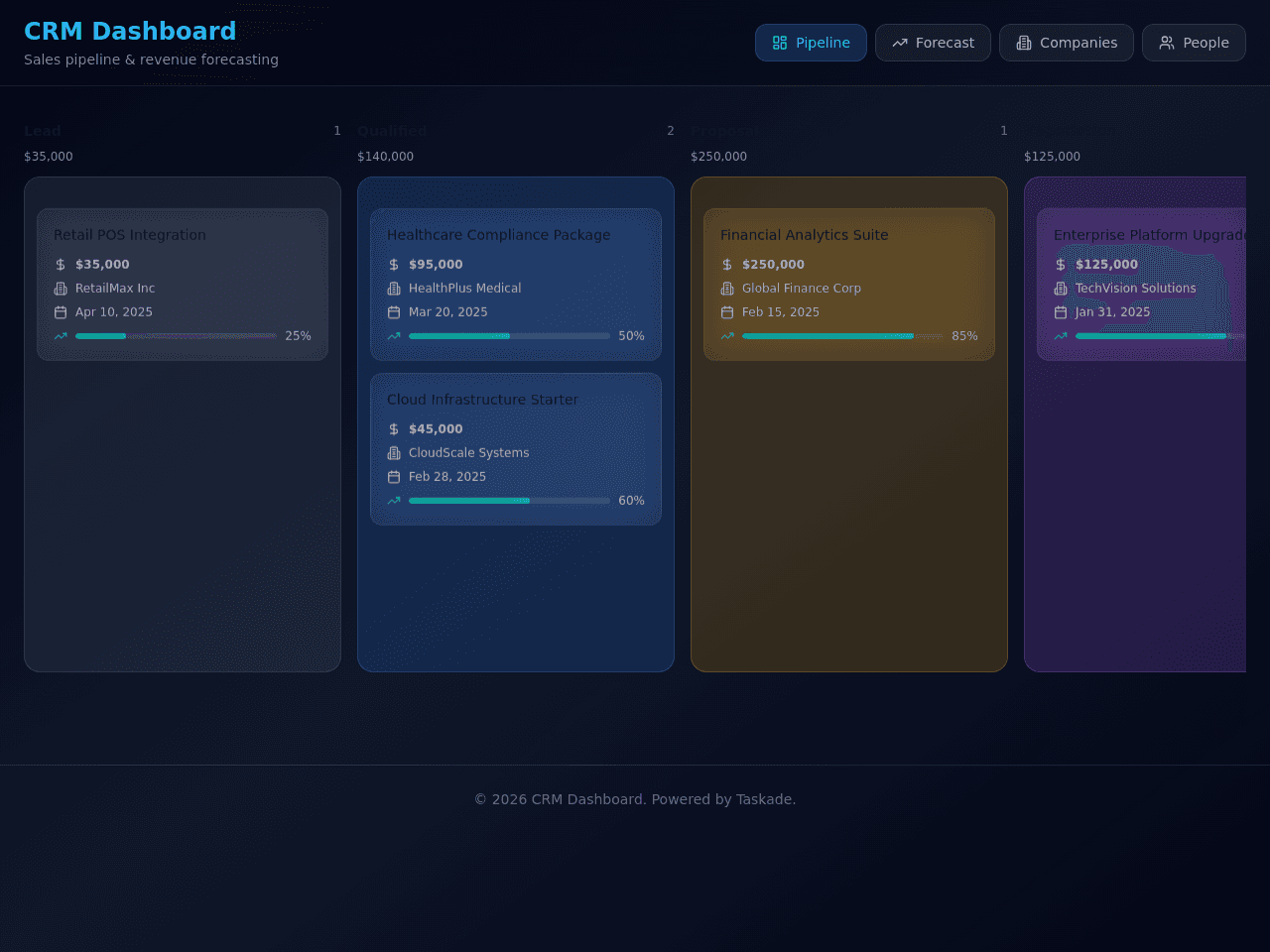The image size is (1270, 952).
Task: Click the dollar icon next to $95,000
Action: [x=394, y=265]
